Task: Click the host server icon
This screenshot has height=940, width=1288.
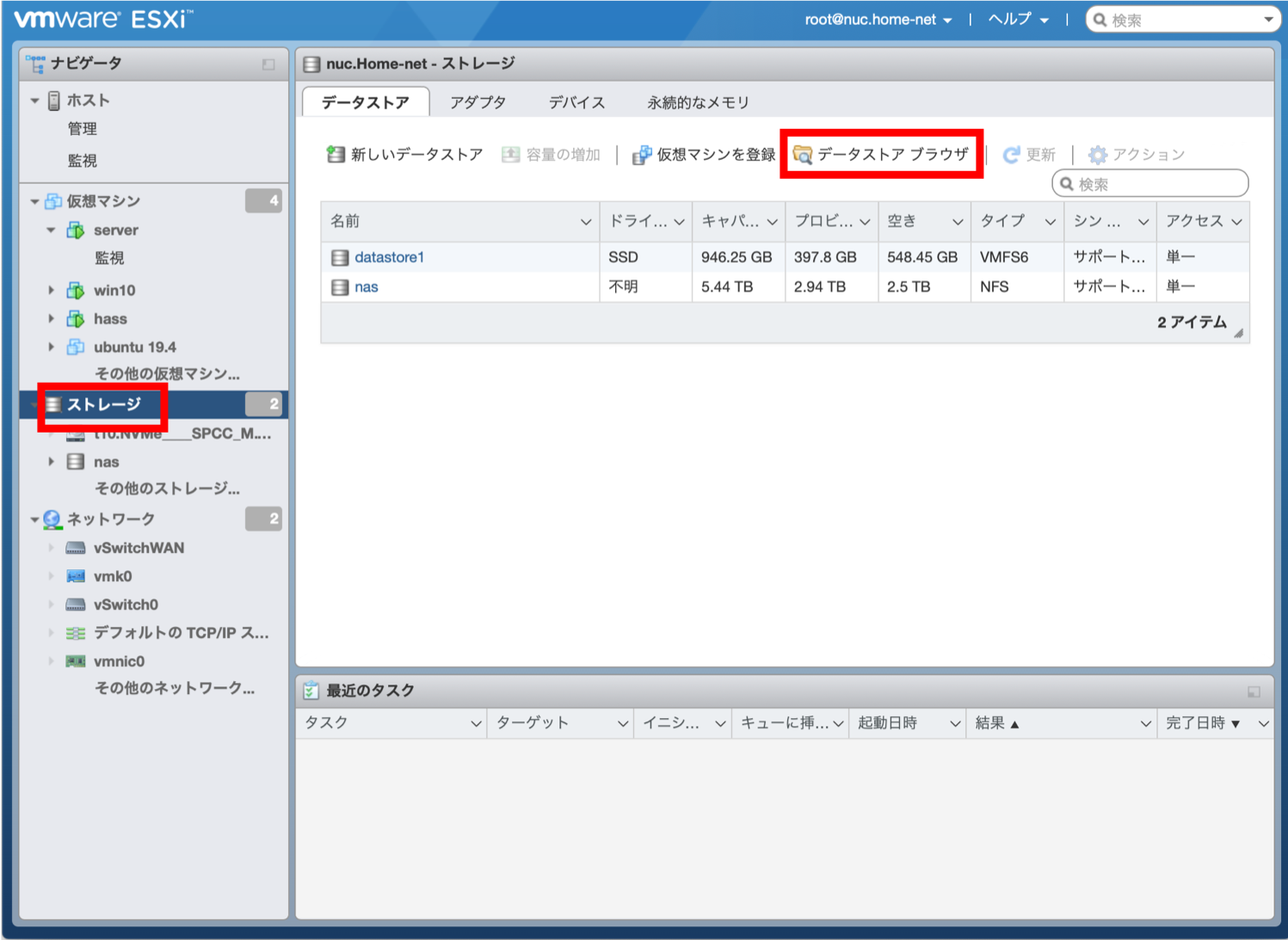Action: click(x=53, y=101)
